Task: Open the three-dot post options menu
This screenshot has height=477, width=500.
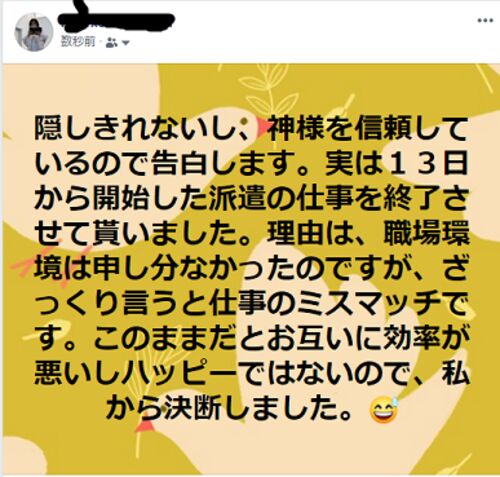Action: tap(485, 20)
